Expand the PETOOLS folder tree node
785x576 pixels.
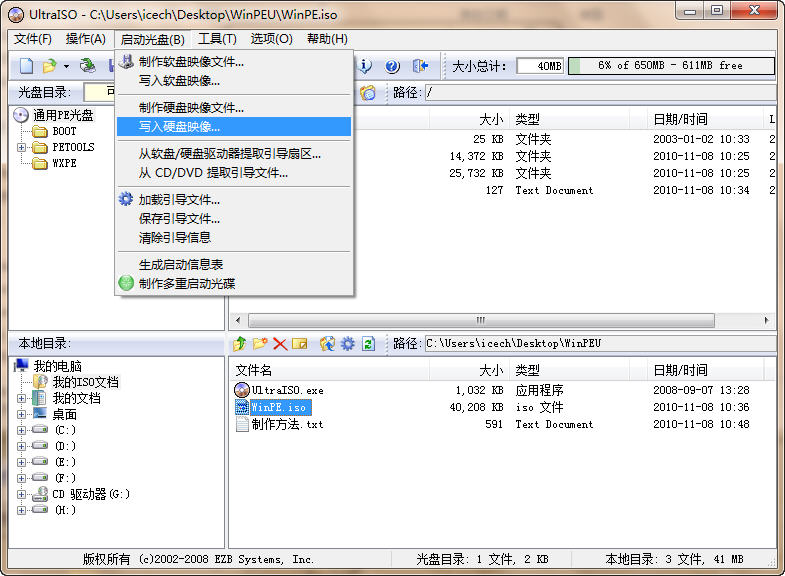[22, 148]
